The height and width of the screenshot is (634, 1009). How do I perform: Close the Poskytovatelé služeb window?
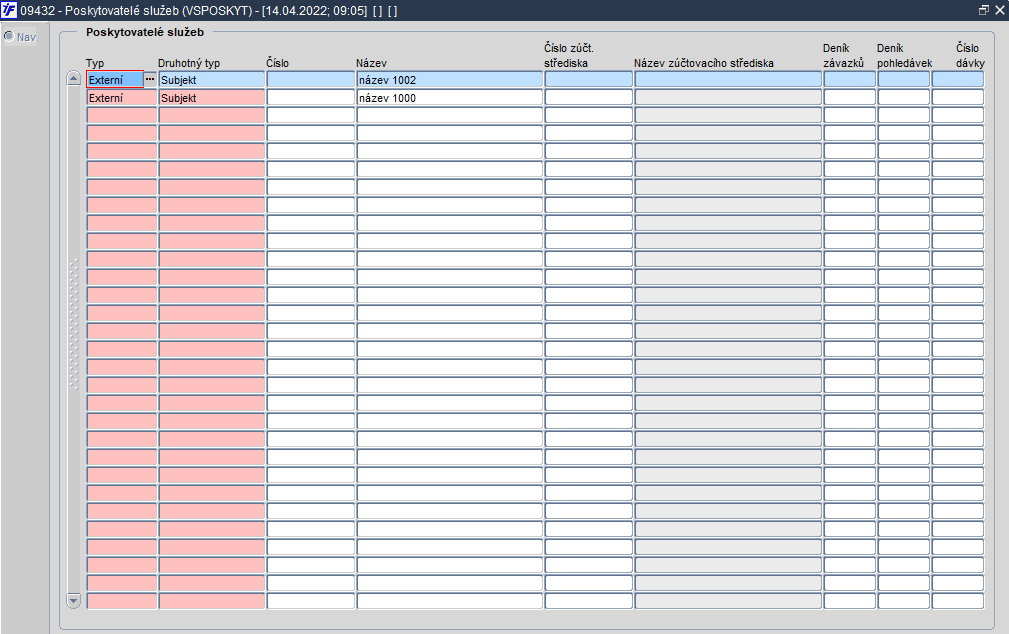pyautogui.click(x=999, y=10)
